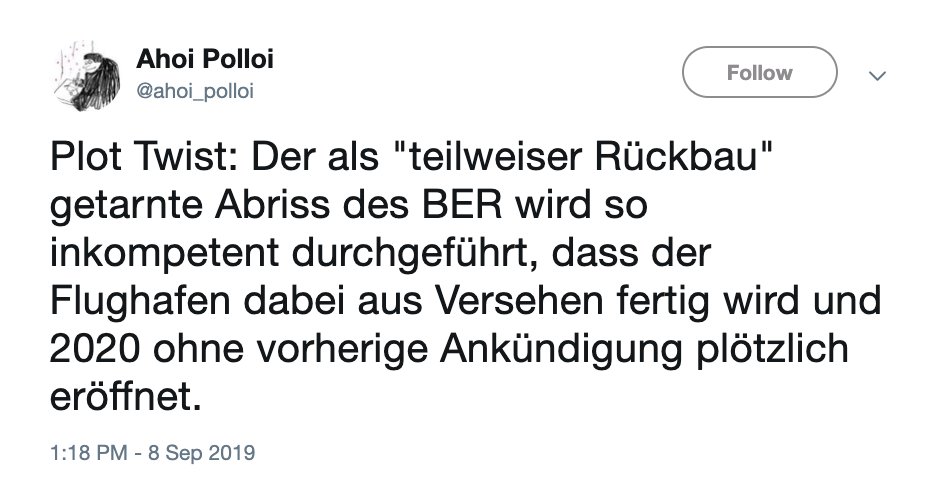The width and height of the screenshot is (940, 482).
Task: Open the Ahoi Polloi display name link
Action: coord(205,59)
